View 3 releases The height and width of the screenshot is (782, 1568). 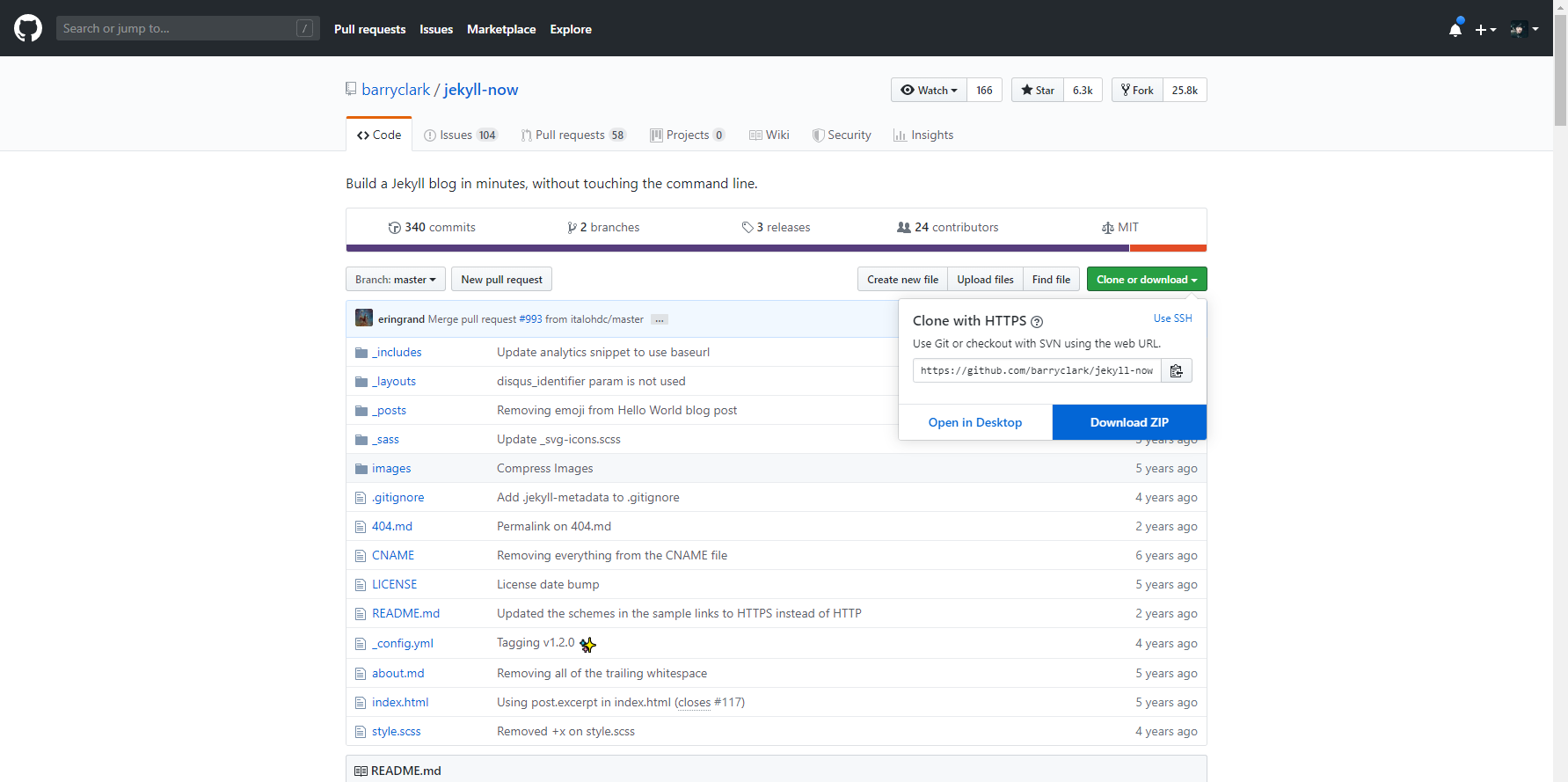(x=776, y=227)
